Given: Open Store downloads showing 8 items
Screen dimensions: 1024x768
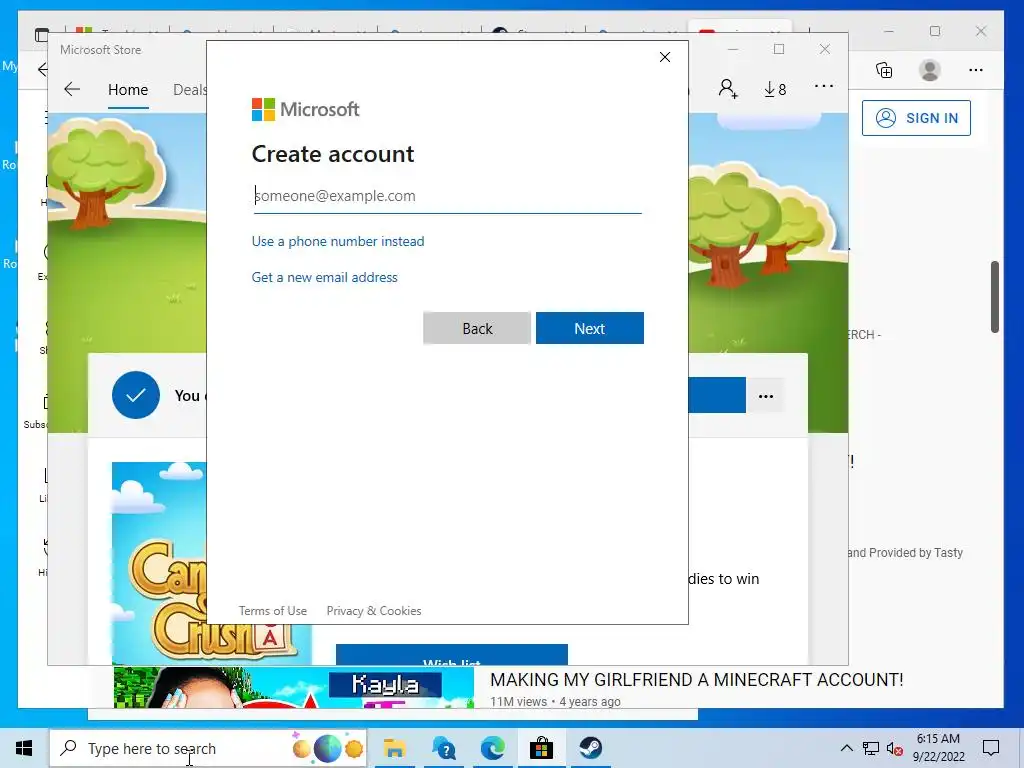Looking at the screenshot, I should (x=775, y=89).
